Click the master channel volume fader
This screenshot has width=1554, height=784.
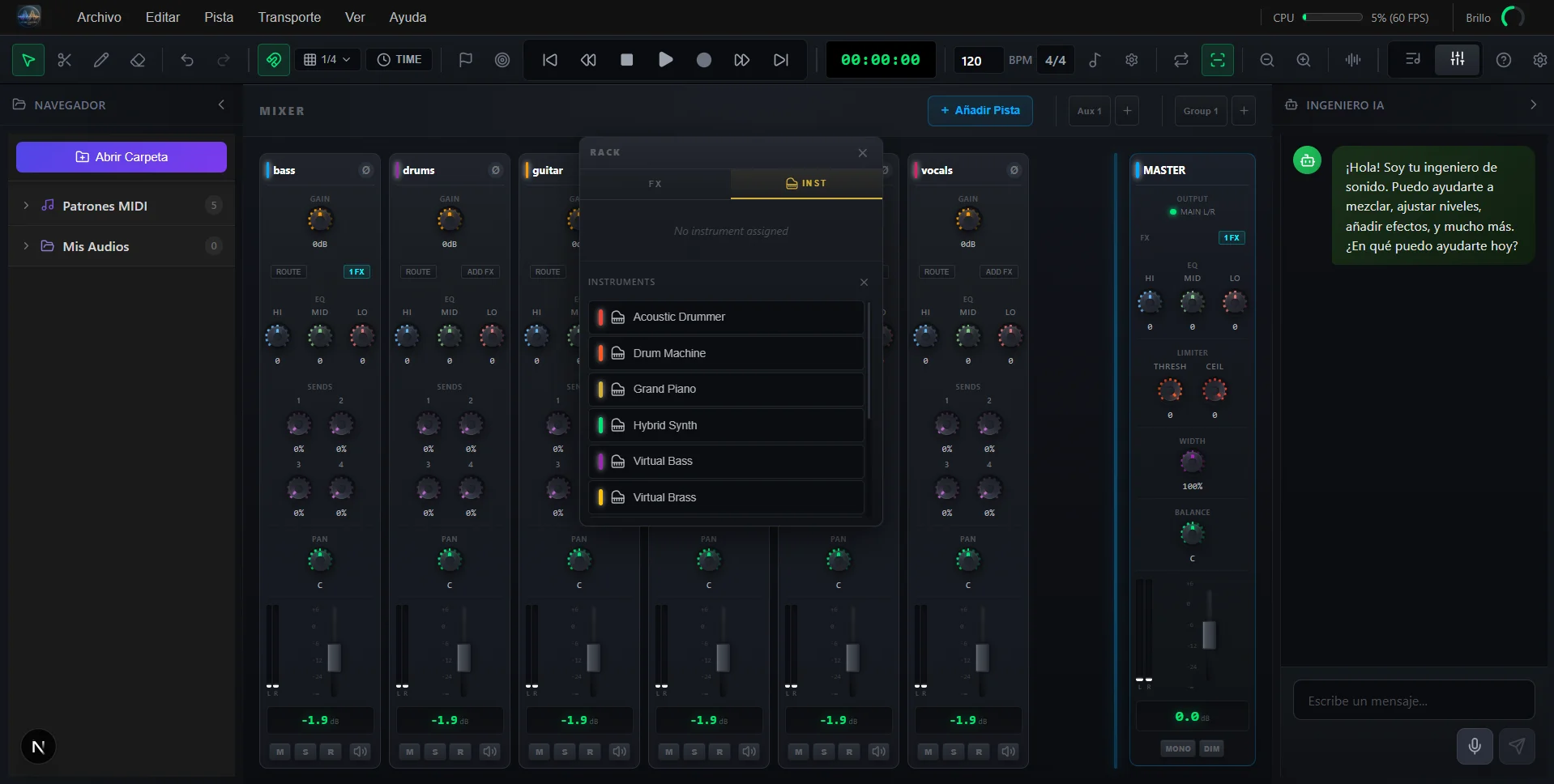[1209, 634]
